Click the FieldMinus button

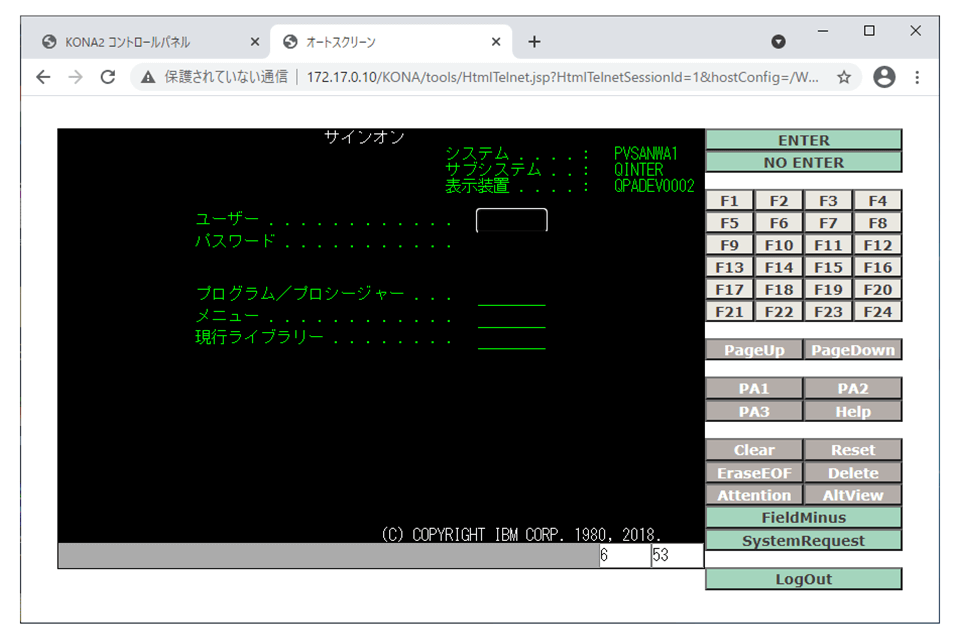tap(803, 518)
